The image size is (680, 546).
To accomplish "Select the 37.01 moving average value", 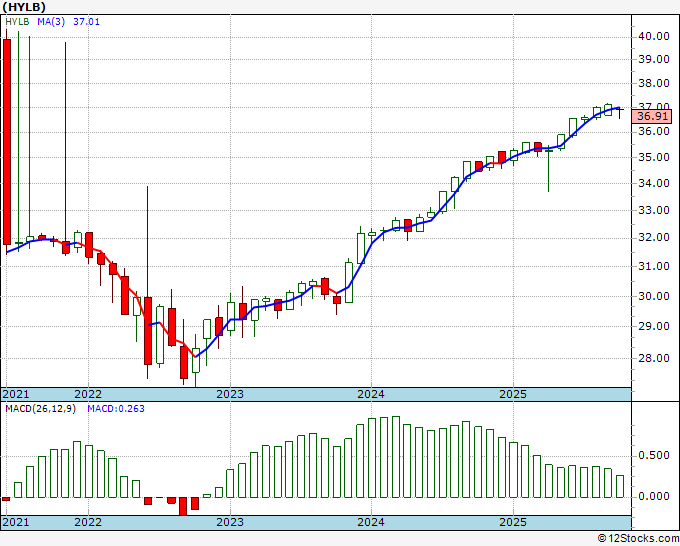I will pos(86,22).
